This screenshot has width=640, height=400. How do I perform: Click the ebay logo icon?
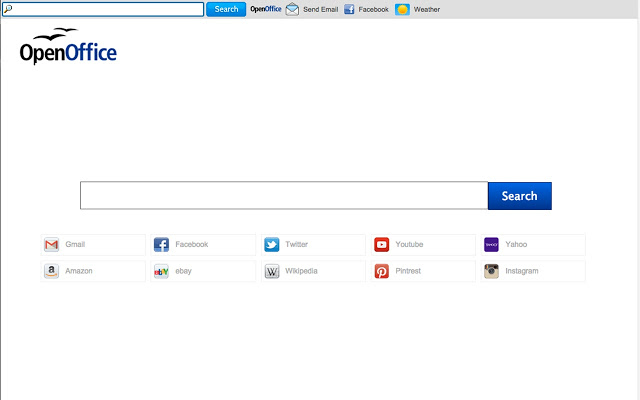pos(161,271)
